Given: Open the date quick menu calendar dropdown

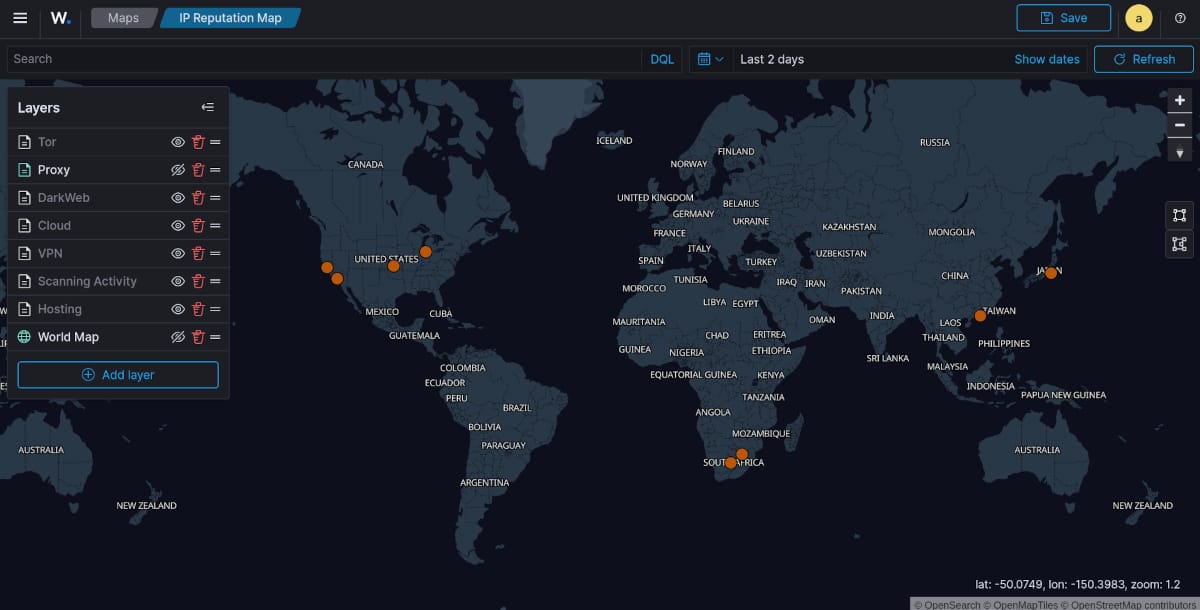Looking at the screenshot, I should pyautogui.click(x=710, y=59).
